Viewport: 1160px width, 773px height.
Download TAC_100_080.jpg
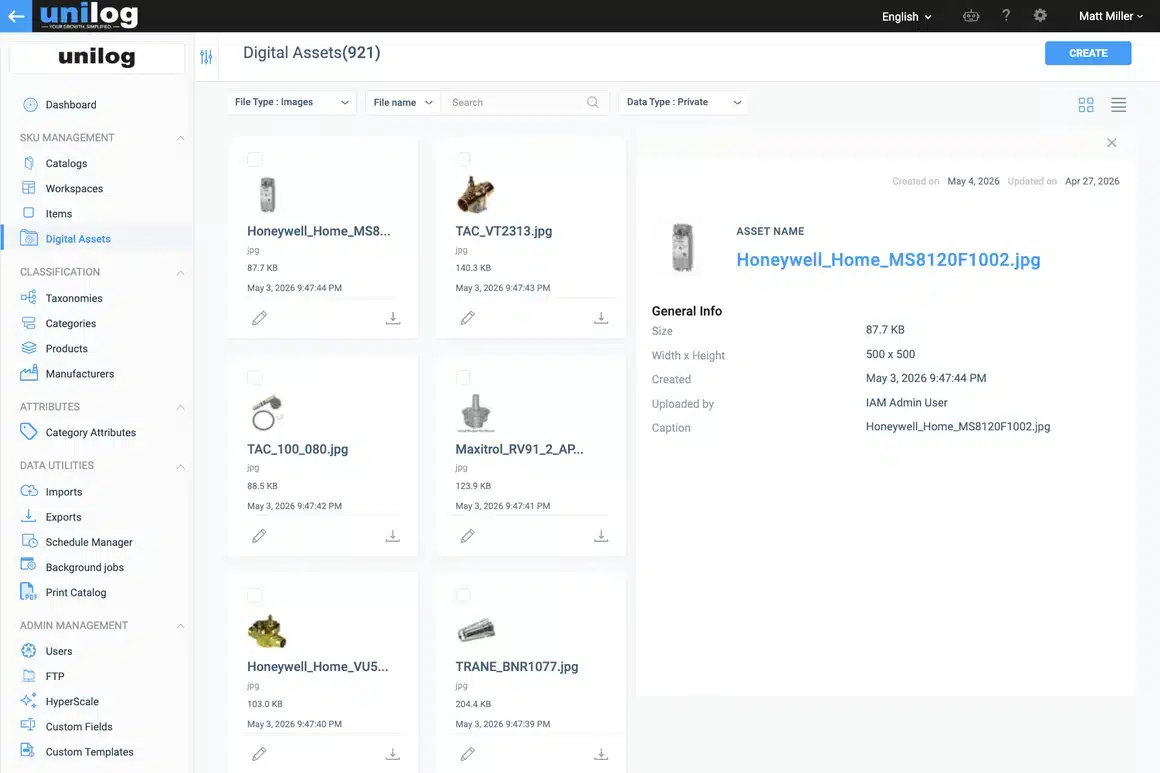pos(393,536)
